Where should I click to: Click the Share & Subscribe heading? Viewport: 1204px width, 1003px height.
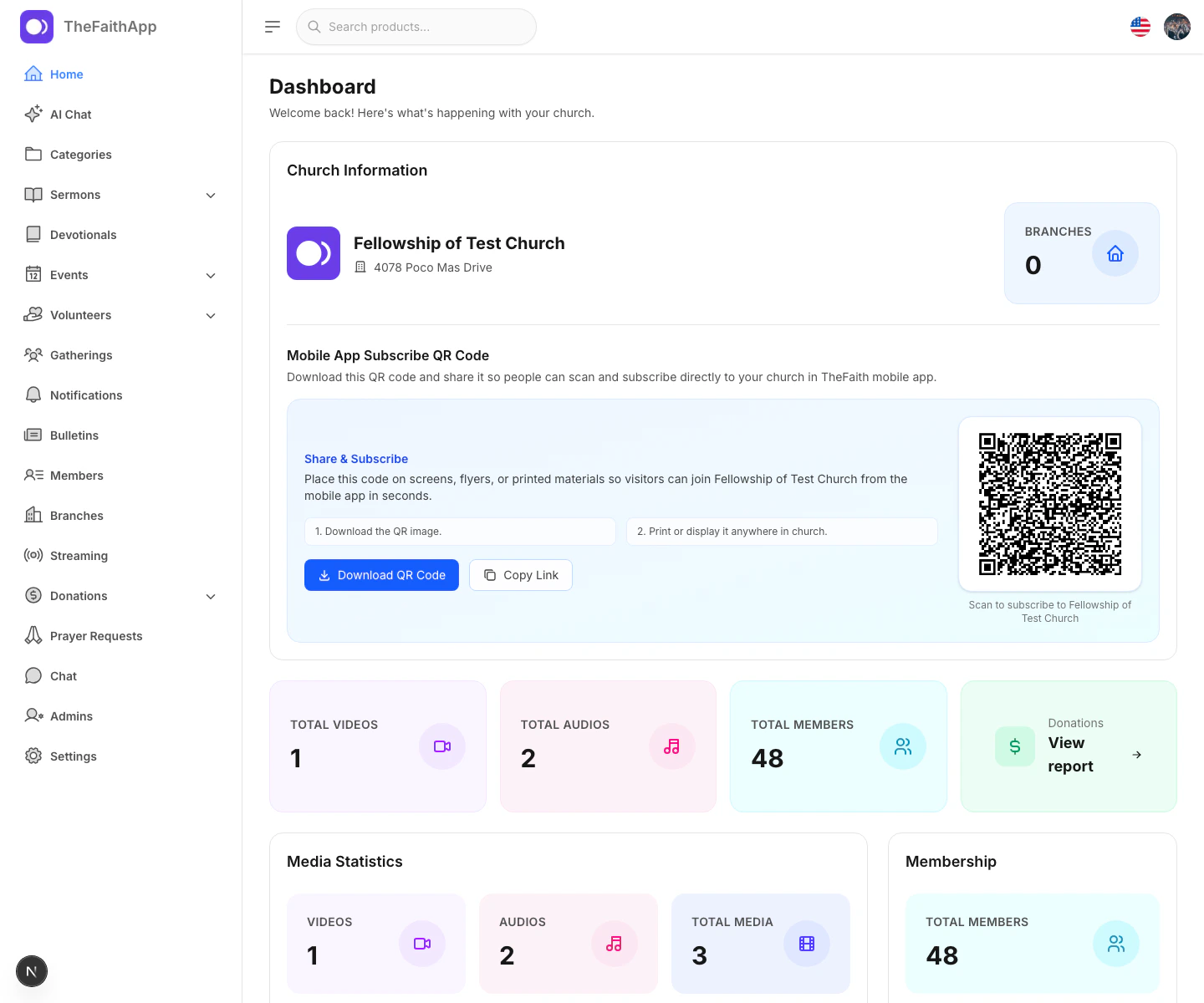pos(356,459)
